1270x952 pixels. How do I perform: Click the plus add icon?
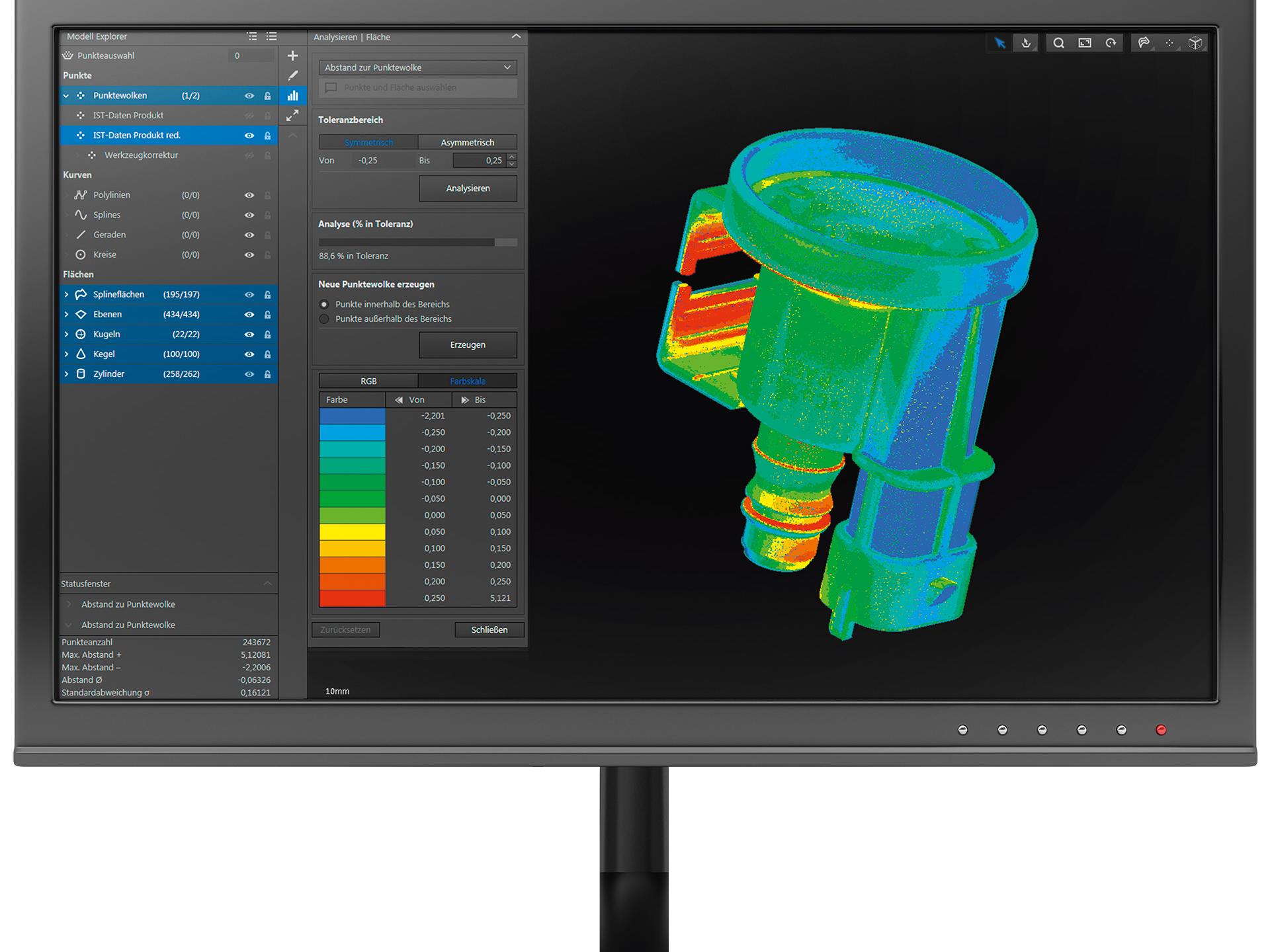(x=292, y=56)
